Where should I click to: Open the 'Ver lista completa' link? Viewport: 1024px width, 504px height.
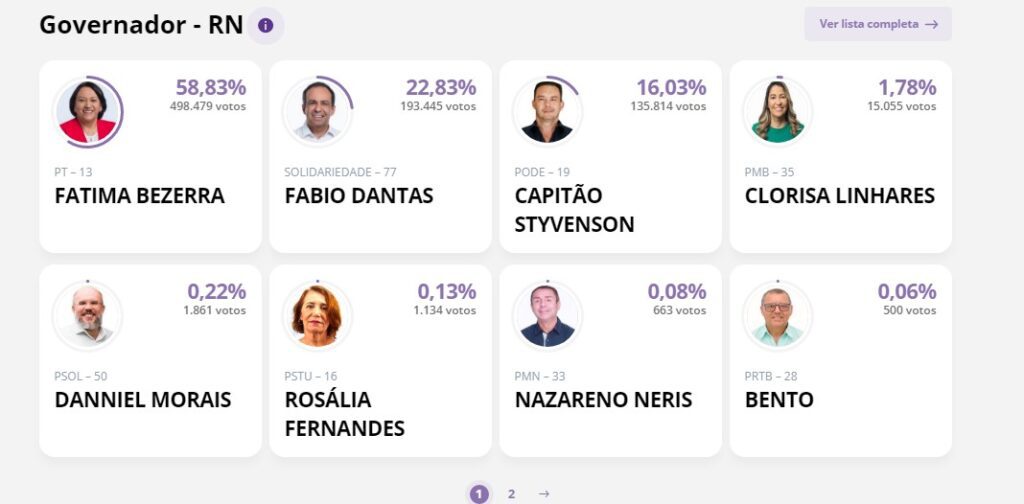point(878,24)
